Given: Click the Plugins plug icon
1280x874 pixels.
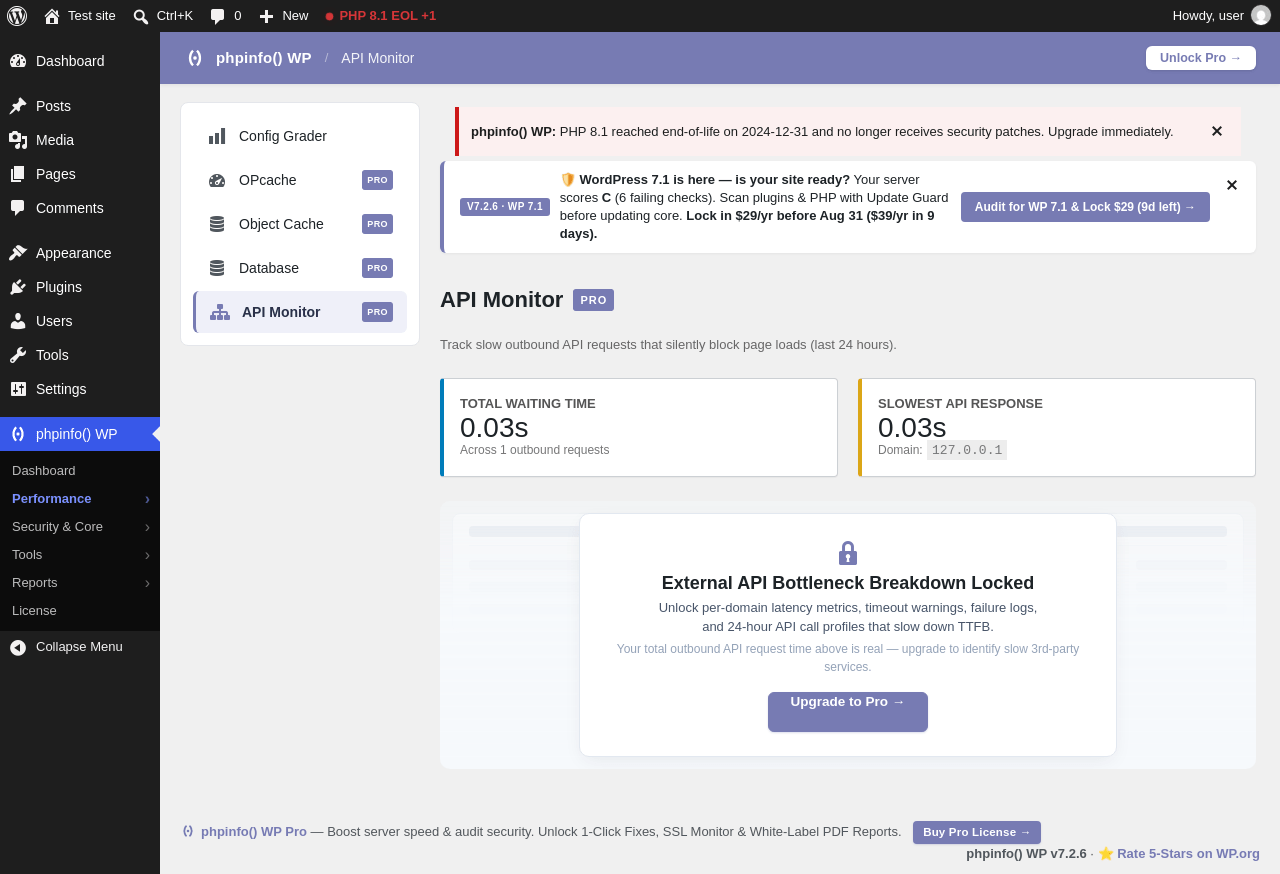Looking at the screenshot, I should pyautogui.click(x=18, y=287).
